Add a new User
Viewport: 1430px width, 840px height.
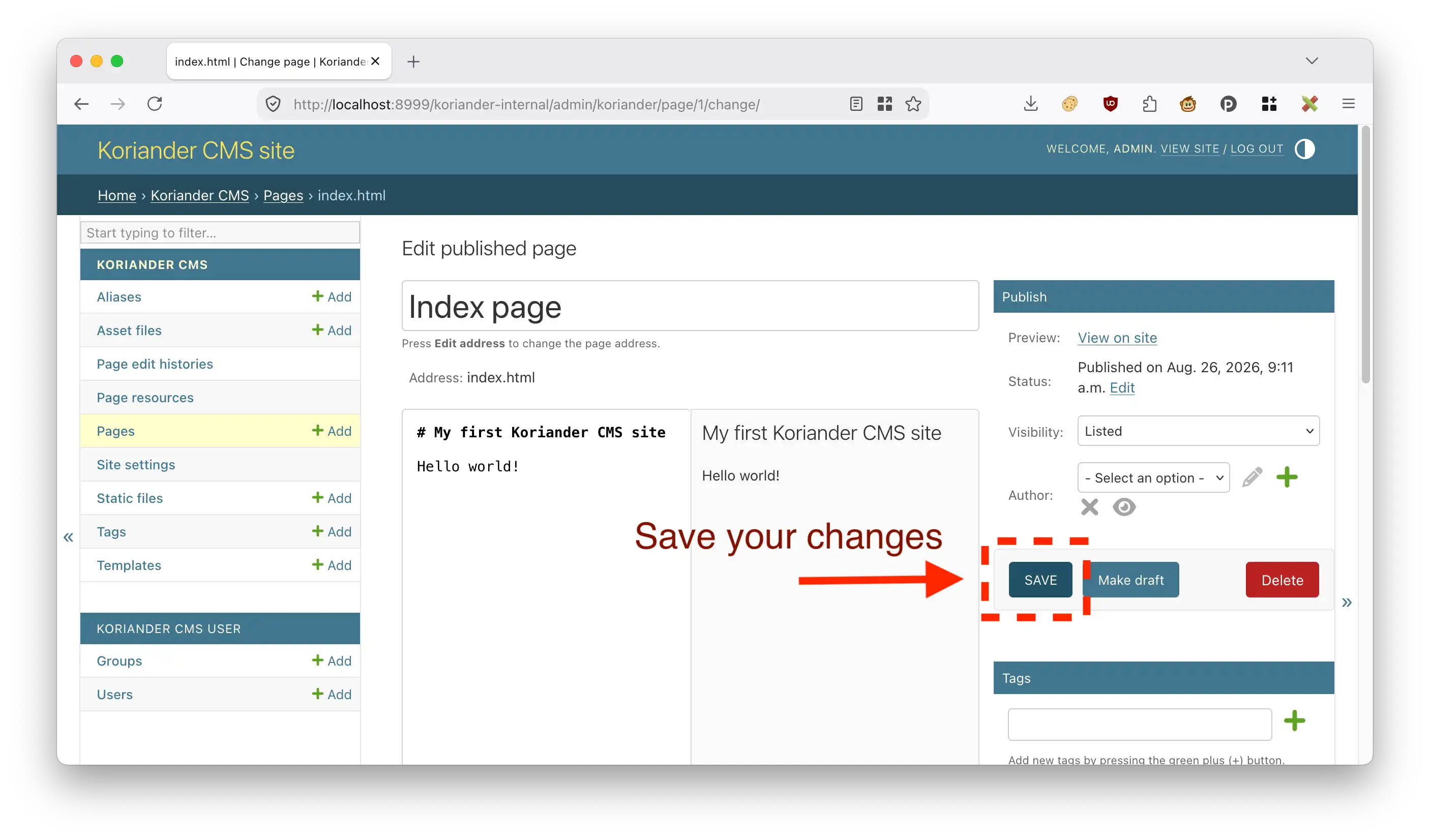pyautogui.click(x=332, y=694)
